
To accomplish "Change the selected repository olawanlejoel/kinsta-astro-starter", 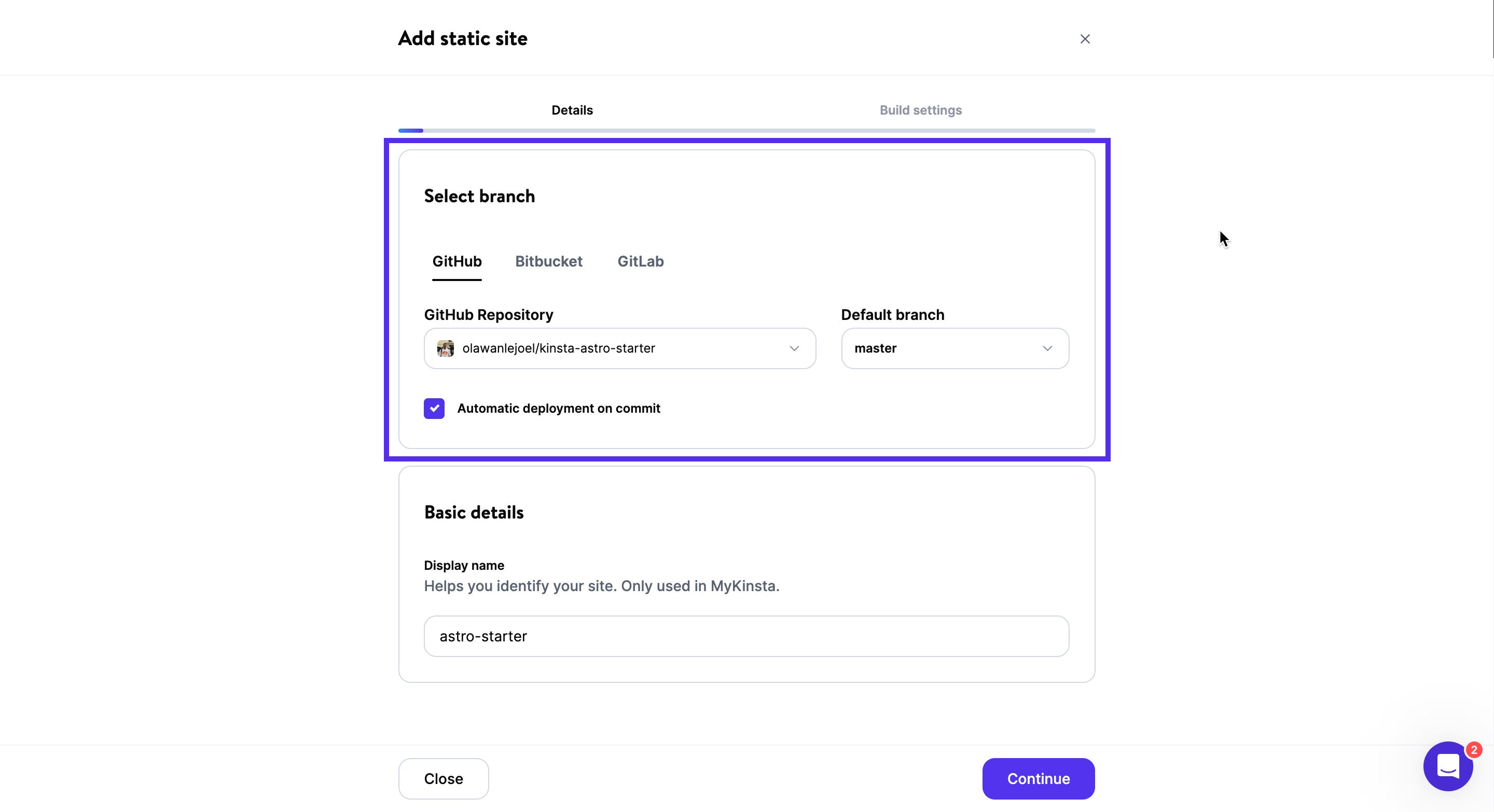I will 619,348.
